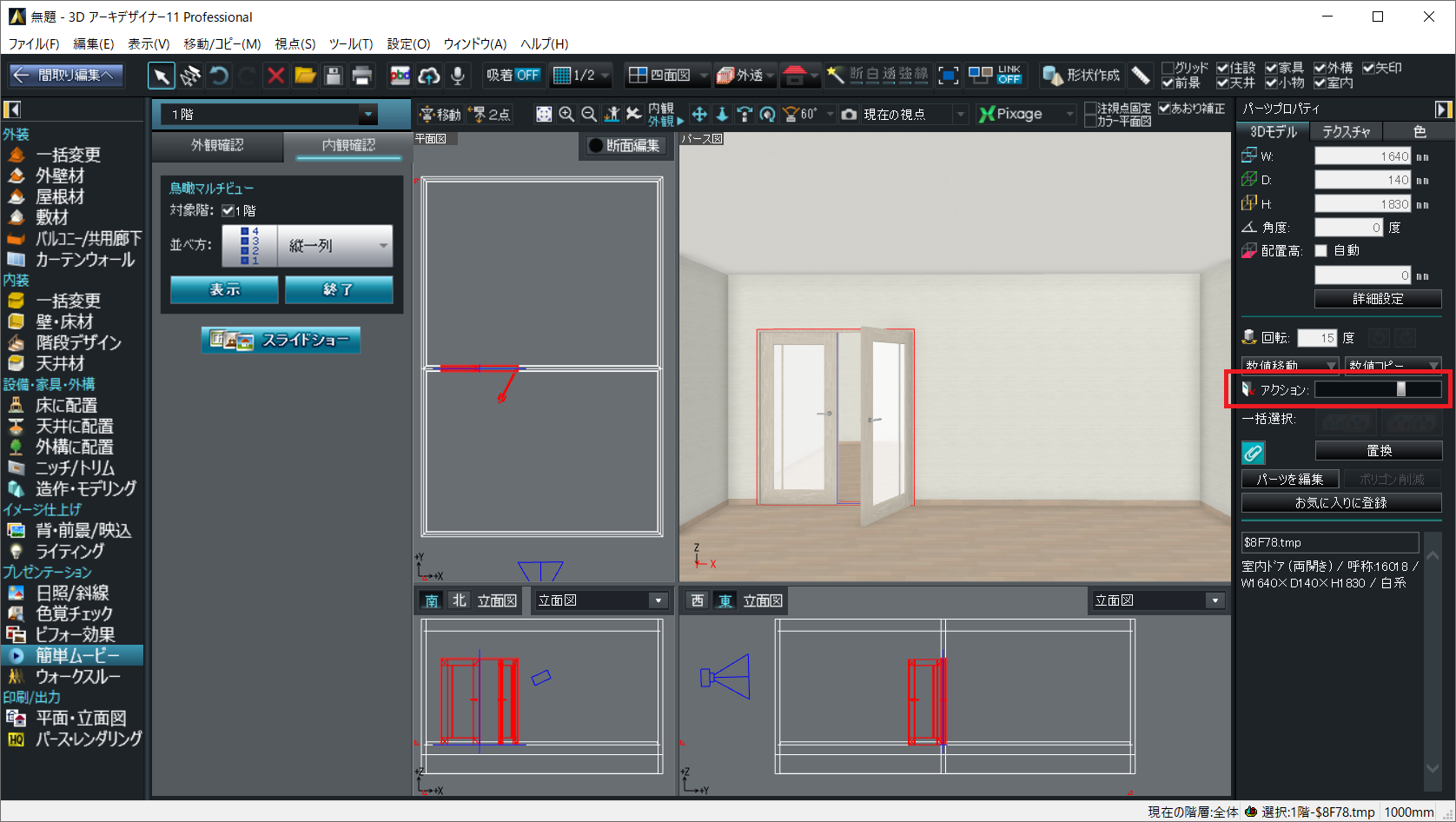Toggle the 注視点固定 checkbox
This screenshot has width=1456, height=822.
[1090, 109]
